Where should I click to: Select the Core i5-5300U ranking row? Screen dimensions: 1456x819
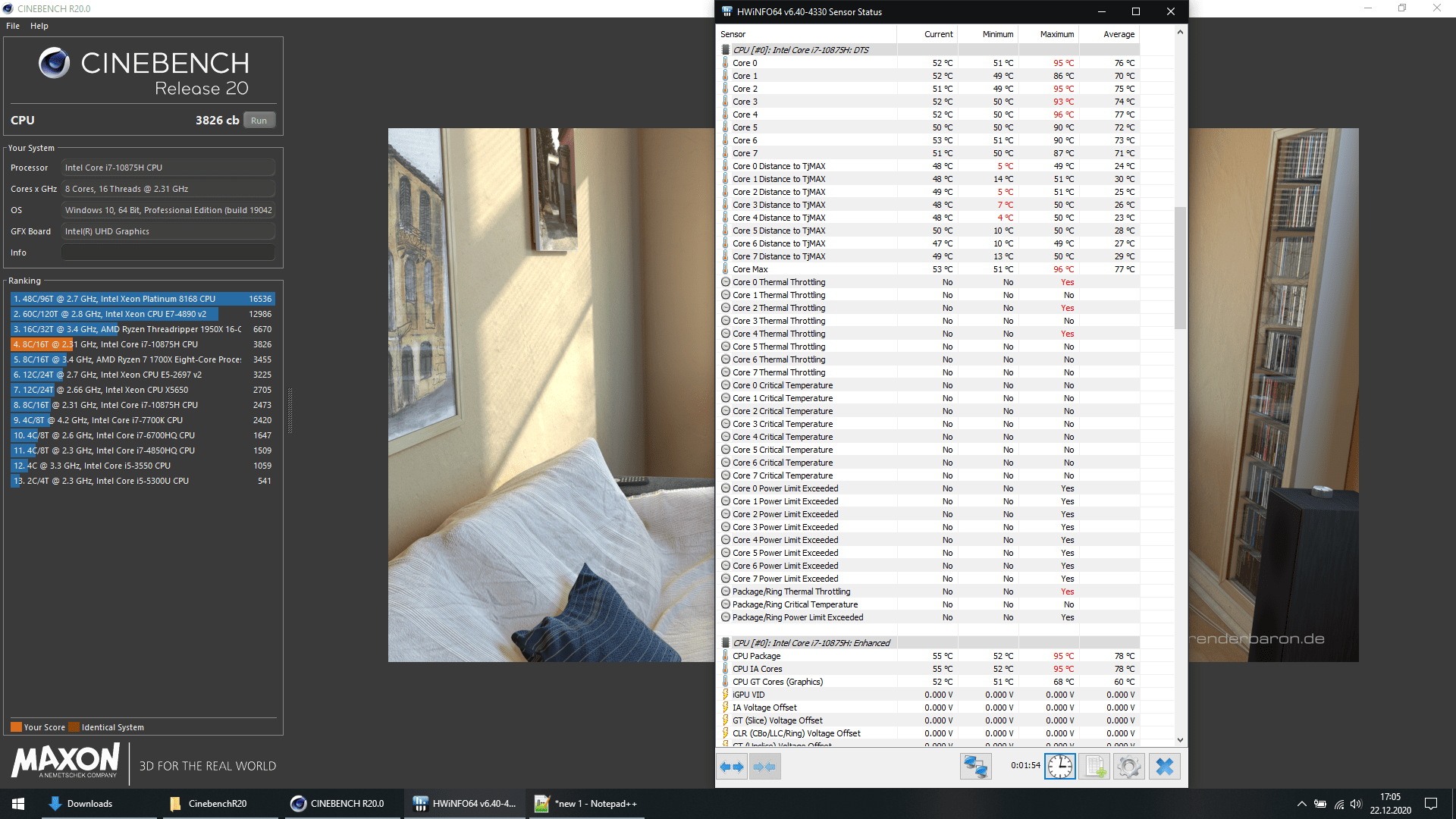click(x=143, y=481)
